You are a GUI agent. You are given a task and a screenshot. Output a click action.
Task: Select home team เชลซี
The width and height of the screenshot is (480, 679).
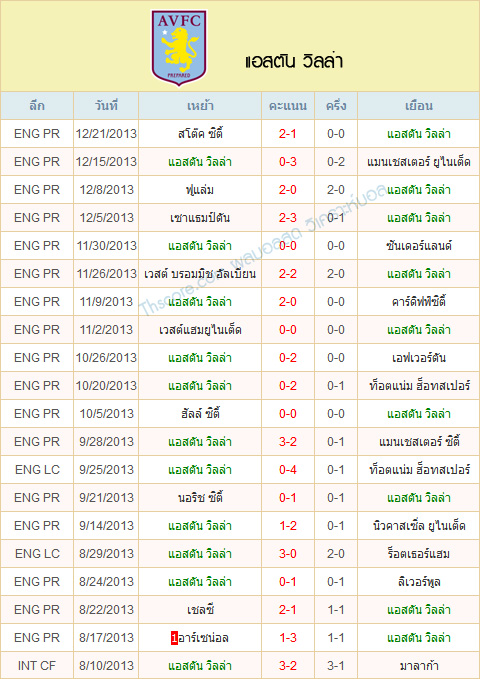[x=200, y=610]
